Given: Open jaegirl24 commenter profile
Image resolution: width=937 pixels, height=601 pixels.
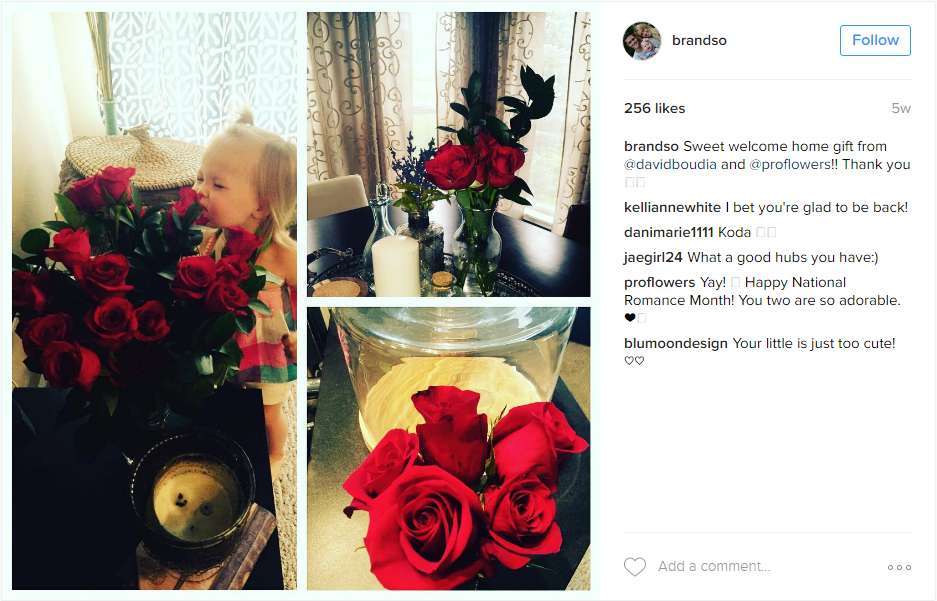Looking at the screenshot, I should pos(653,257).
